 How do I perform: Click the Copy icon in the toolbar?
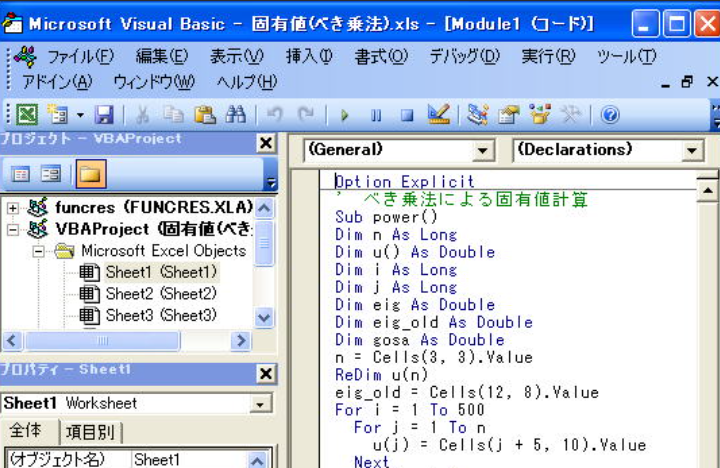173,114
